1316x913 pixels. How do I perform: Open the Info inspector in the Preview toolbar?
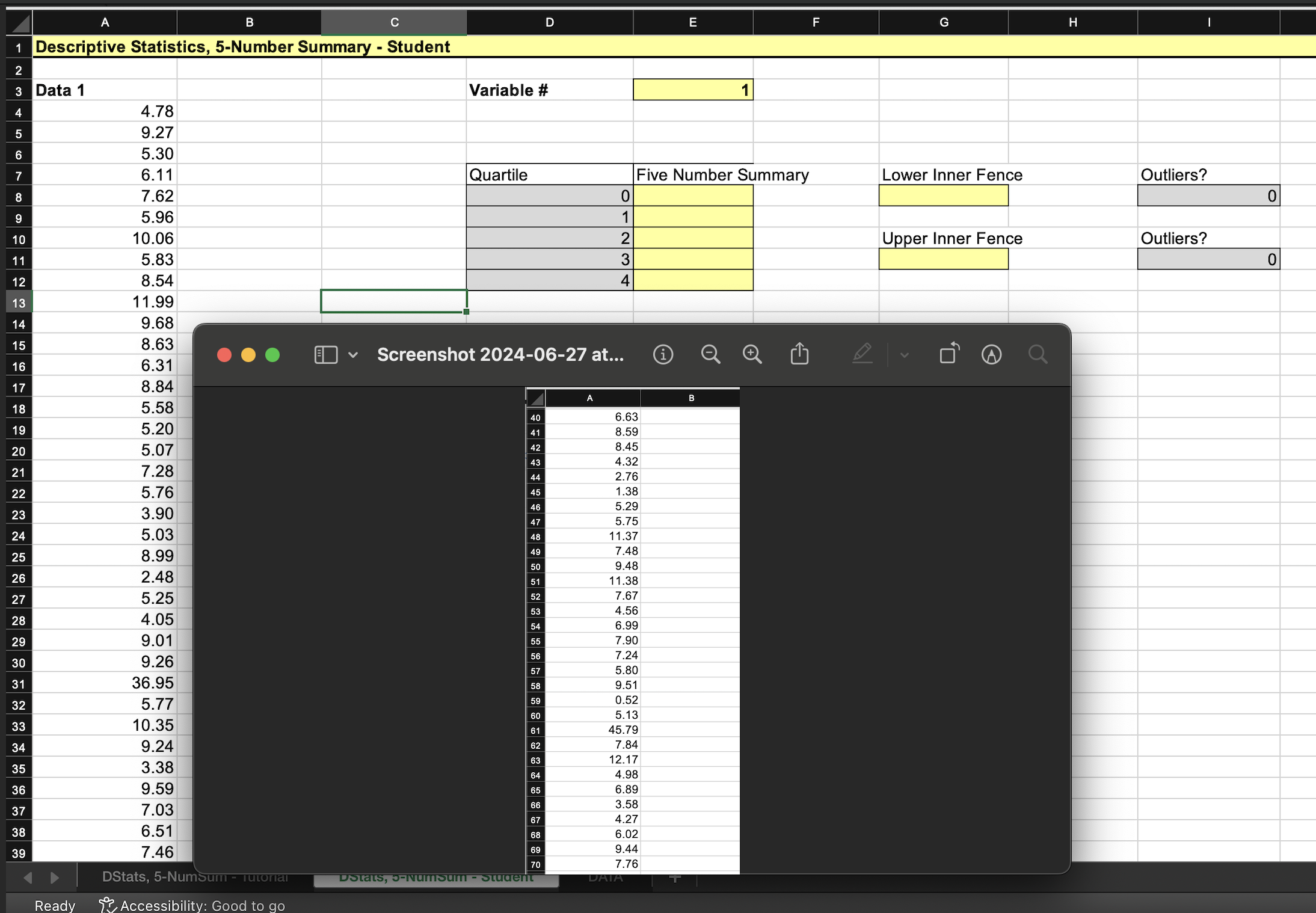(x=663, y=354)
